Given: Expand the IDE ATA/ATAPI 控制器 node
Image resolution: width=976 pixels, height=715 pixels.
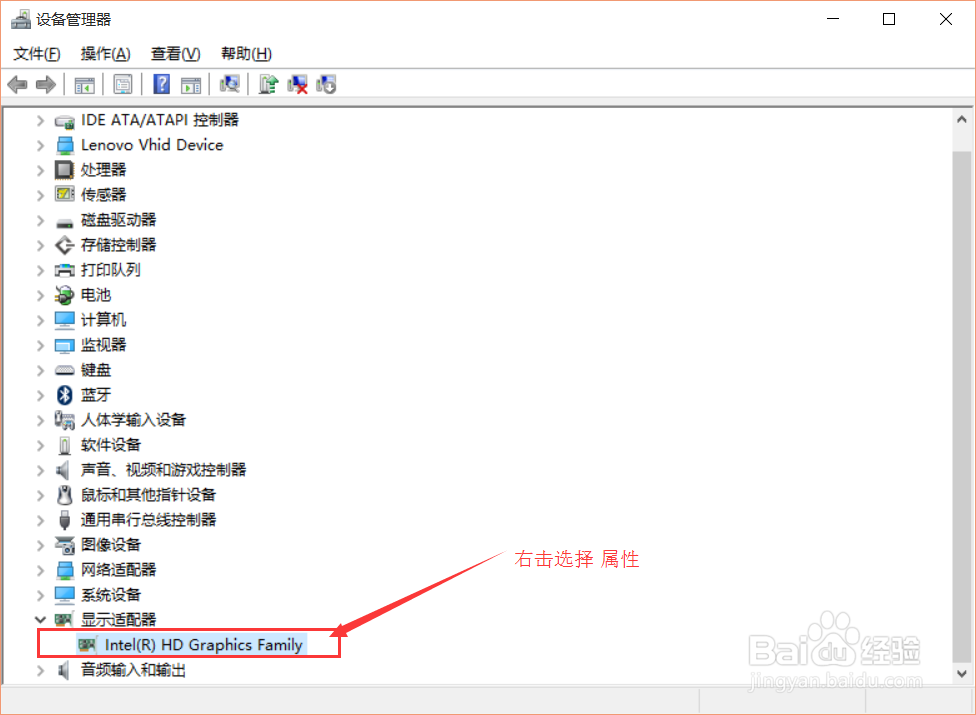Looking at the screenshot, I should [40, 120].
